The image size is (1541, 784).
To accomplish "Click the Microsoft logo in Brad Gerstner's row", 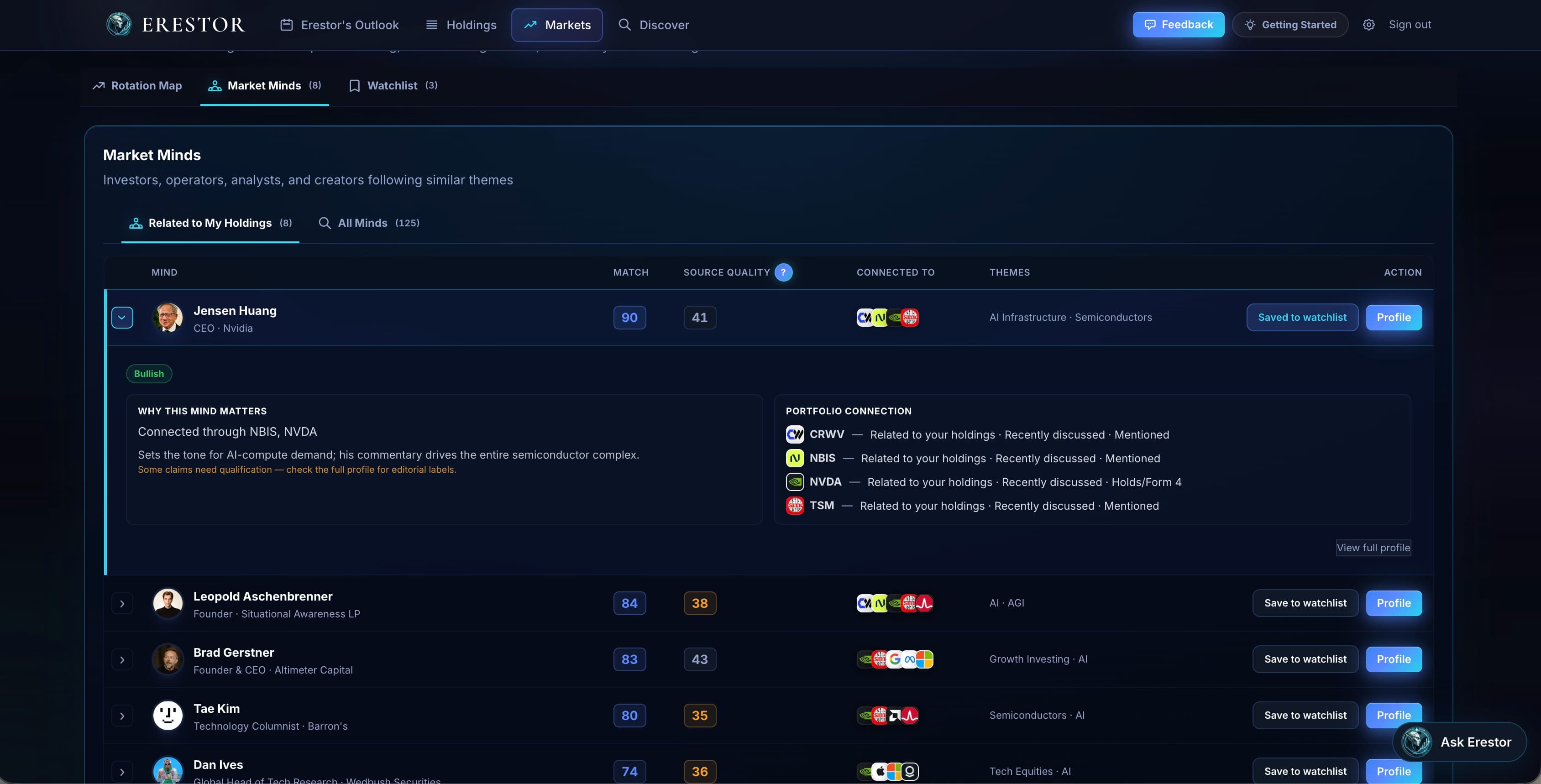I will pos(925,659).
